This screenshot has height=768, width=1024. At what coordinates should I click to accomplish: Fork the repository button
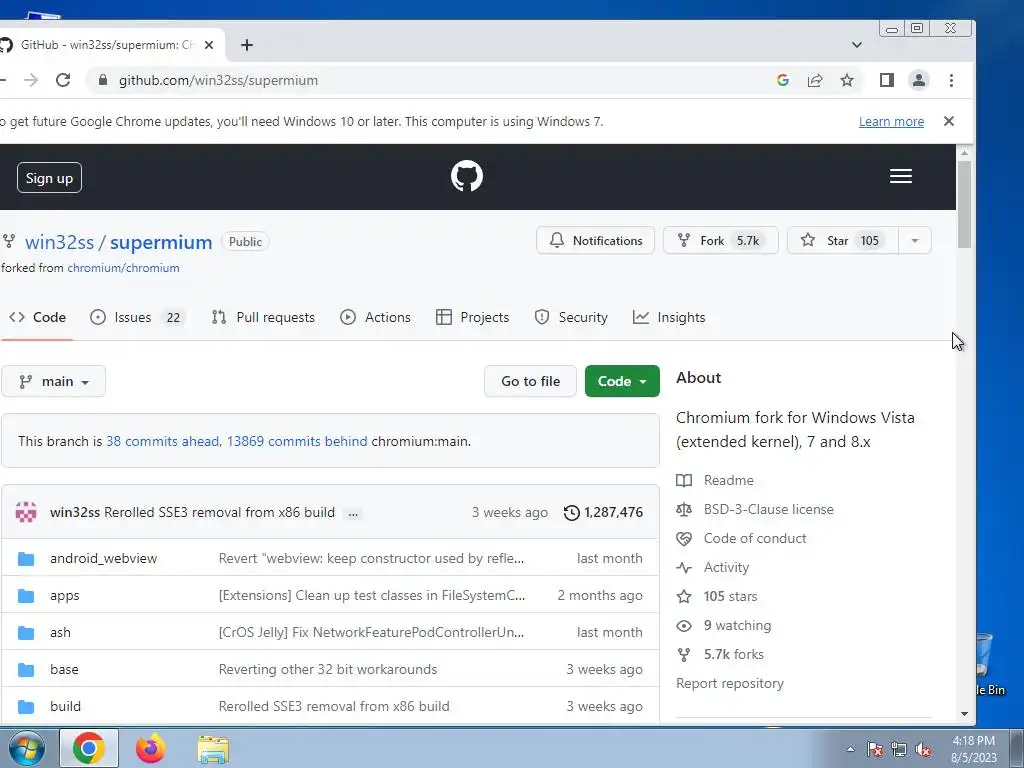[720, 240]
